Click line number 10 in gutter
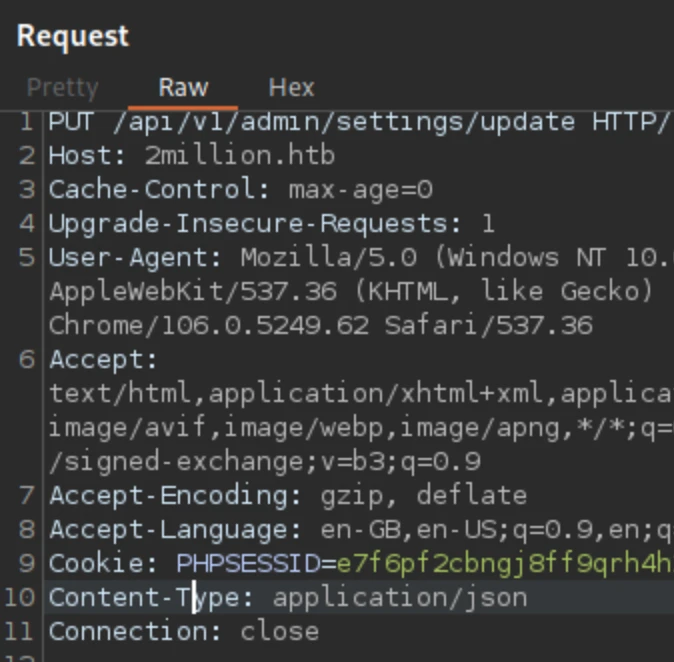674x662 pixels. tap(19, 598)
